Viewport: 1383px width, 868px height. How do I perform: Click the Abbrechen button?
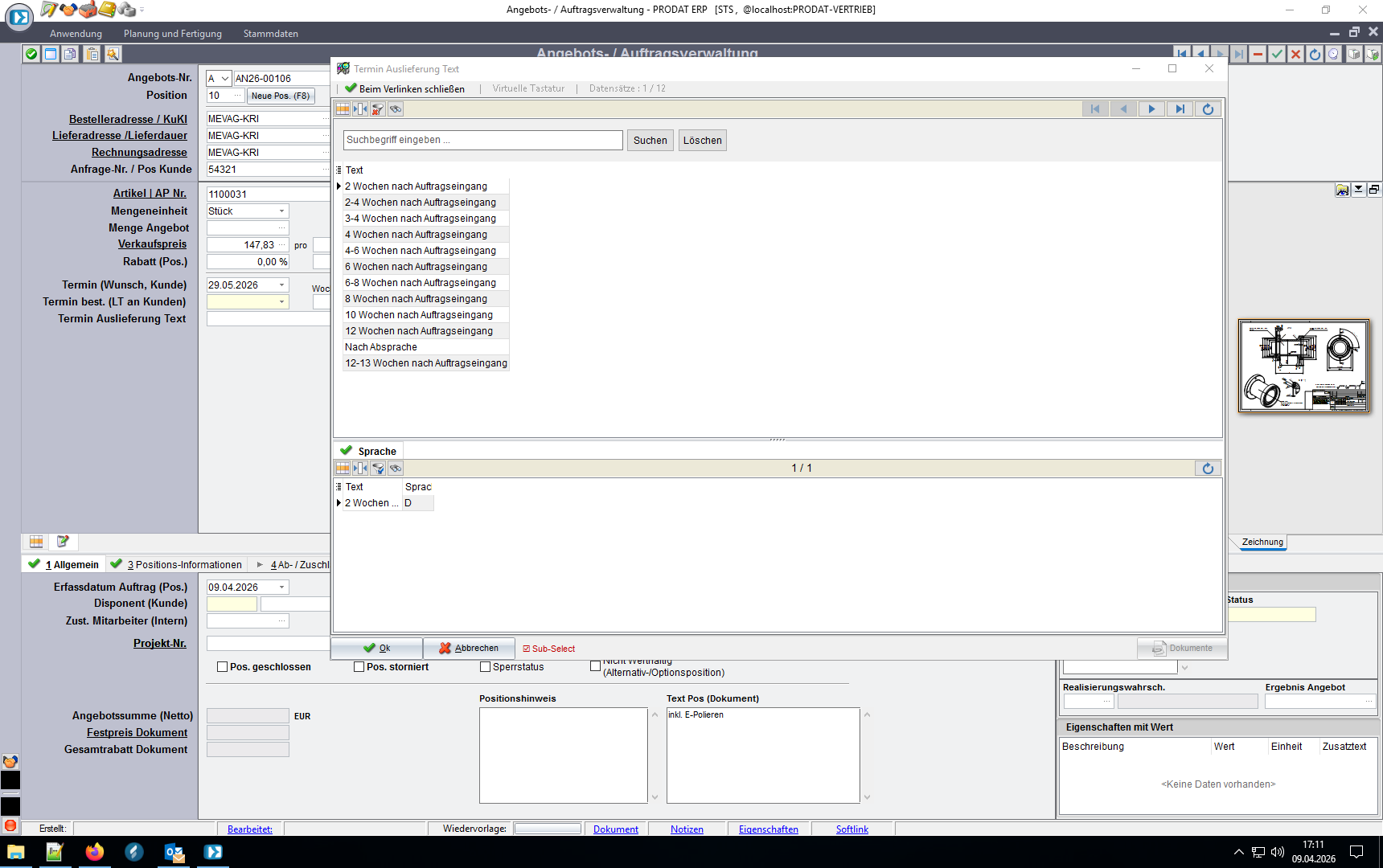point(469,649)
